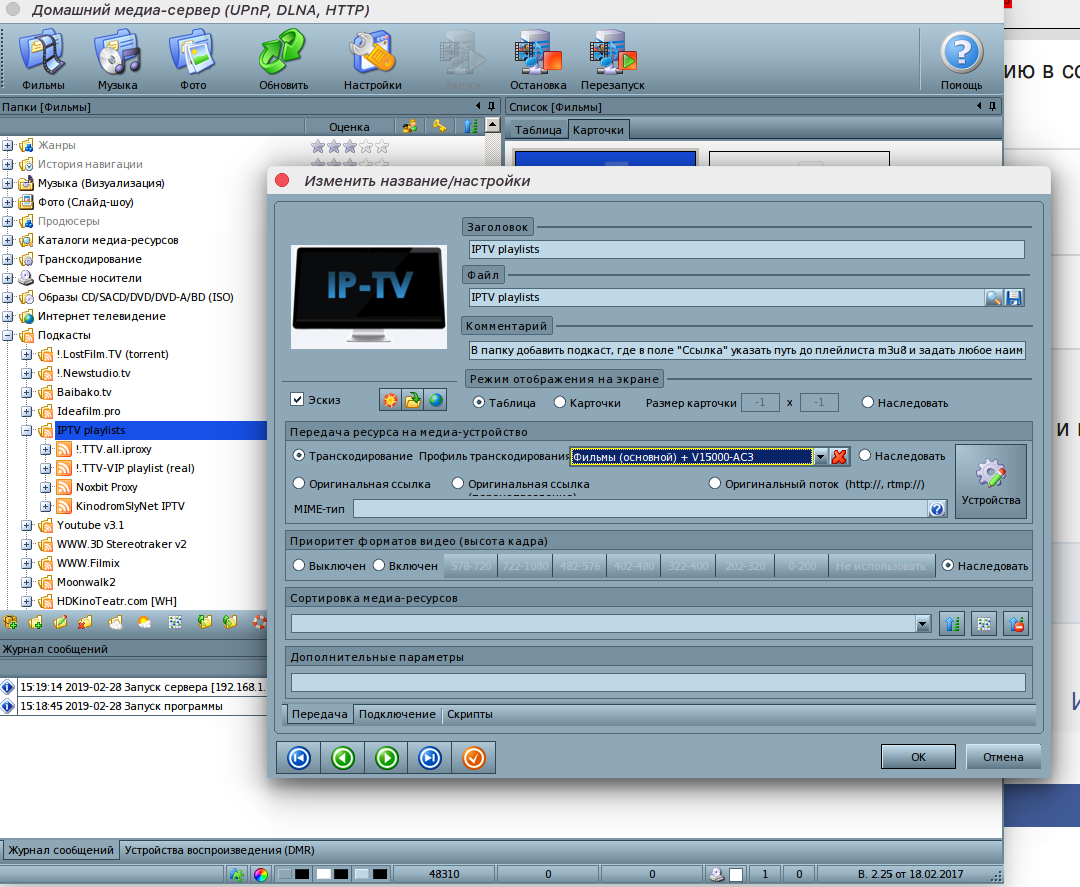Open the Фильмы (Movies) toolbar icon
Viewport: 1080px width, 887px height.
pos(43,59)
